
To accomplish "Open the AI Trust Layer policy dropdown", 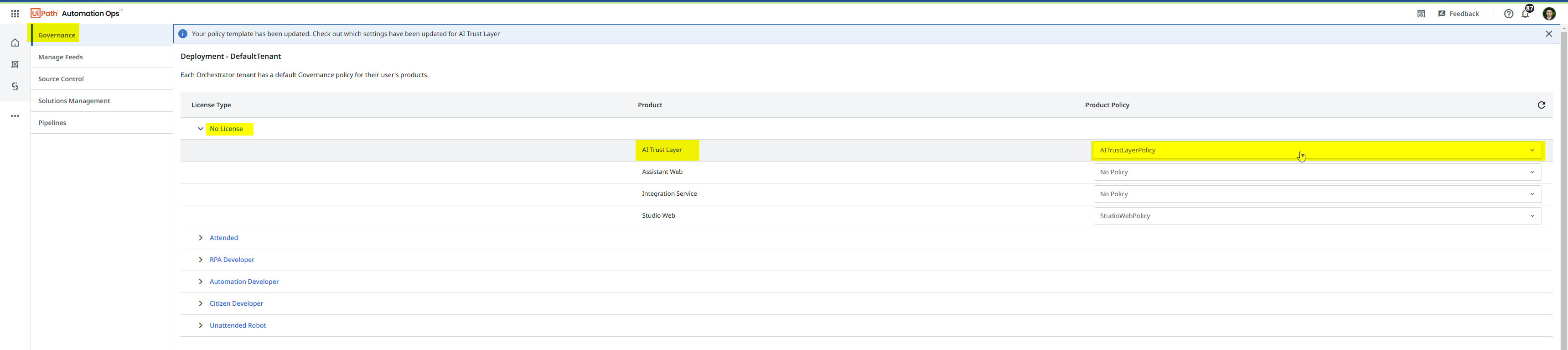I will tap(1317, 150).
